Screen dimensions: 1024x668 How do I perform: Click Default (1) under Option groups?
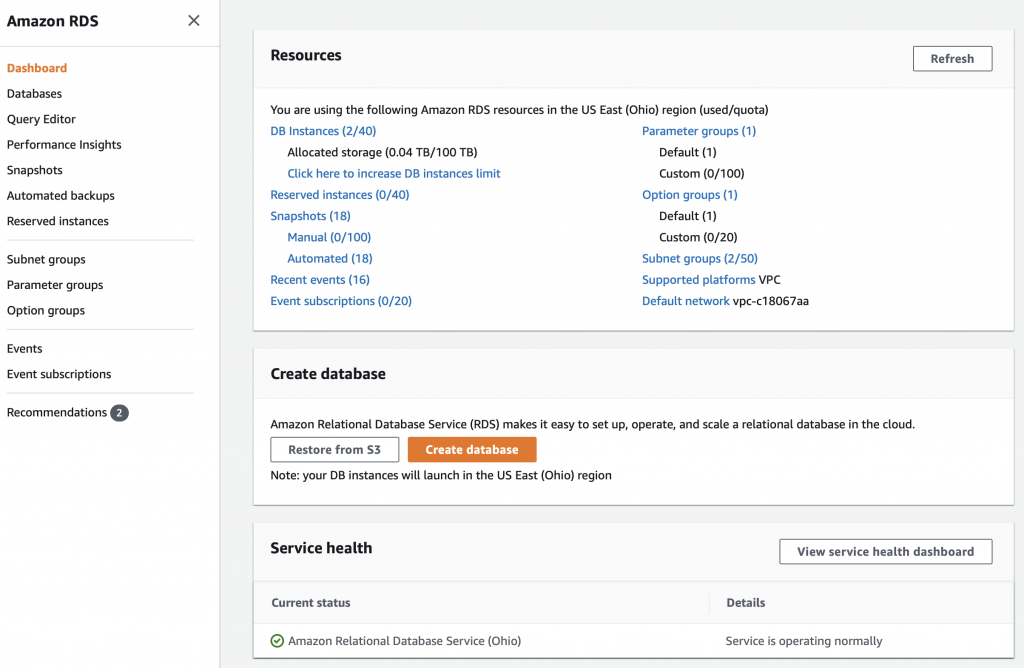[x=688, y=215]
